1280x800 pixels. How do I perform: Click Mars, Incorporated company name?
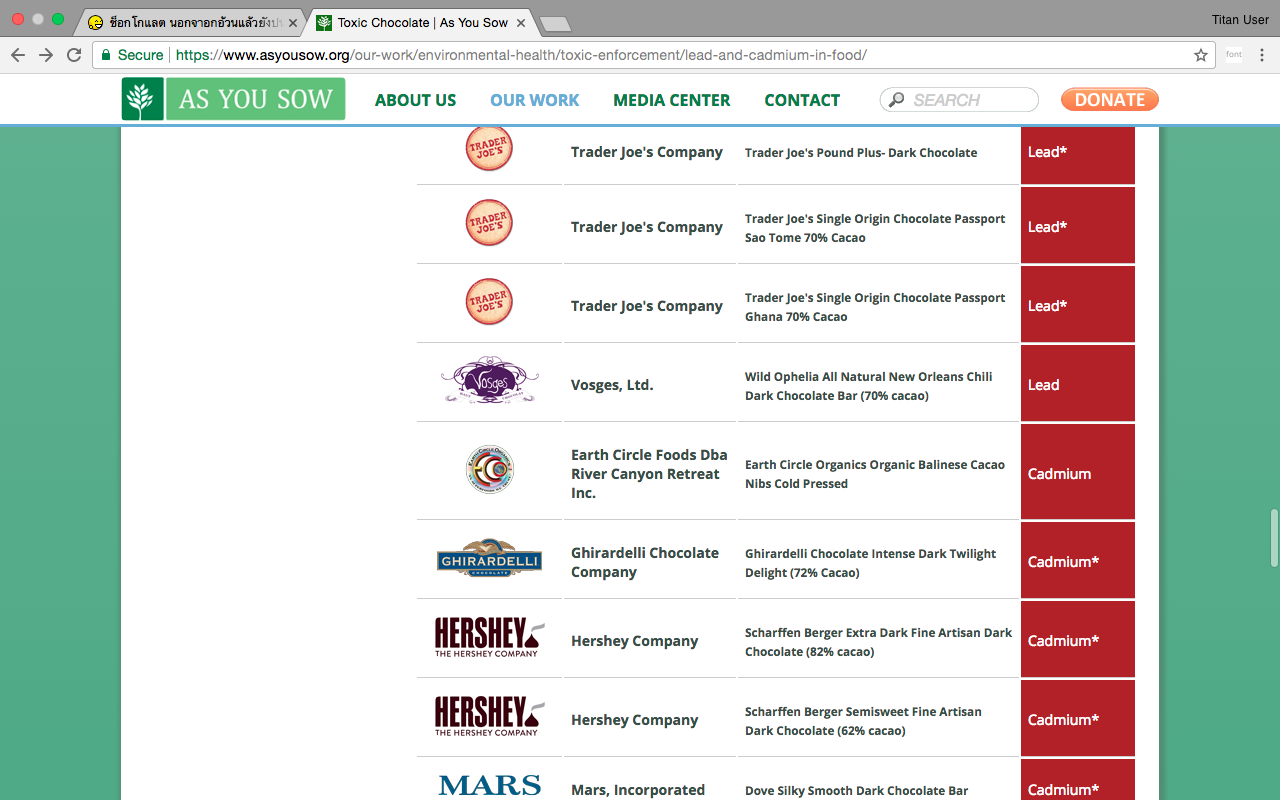[x=638, y=790]
